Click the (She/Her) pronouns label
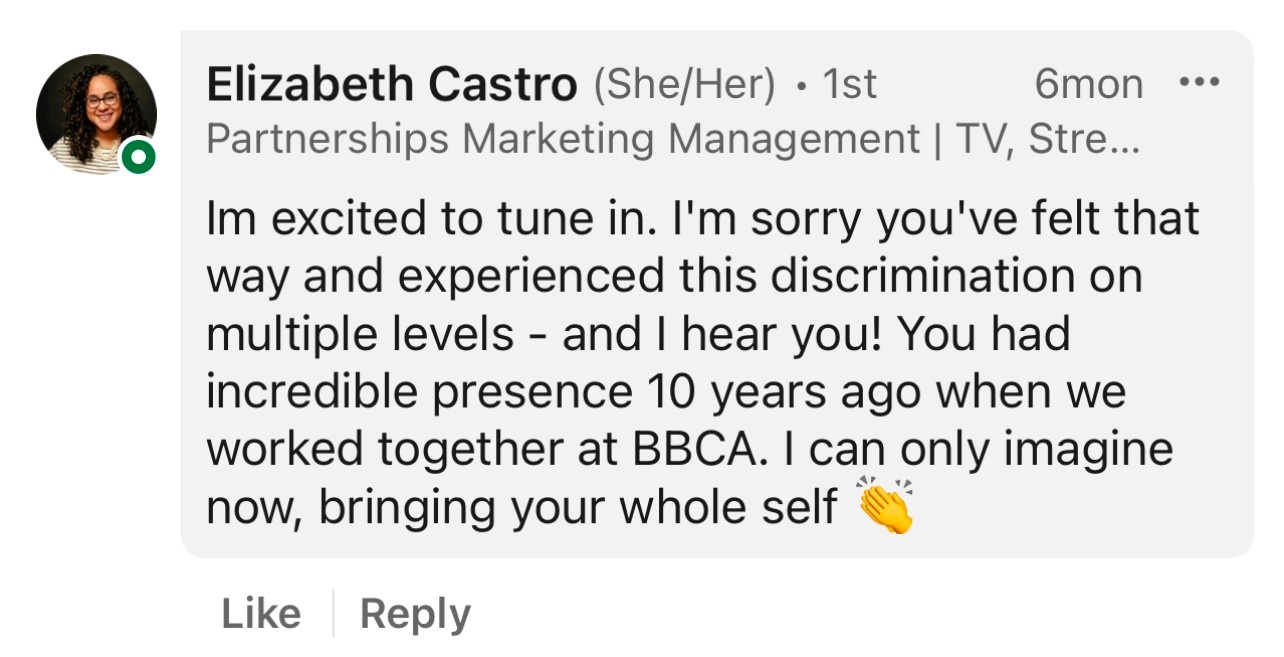This screenshot has width=1284, height=657. coord(684,85)
